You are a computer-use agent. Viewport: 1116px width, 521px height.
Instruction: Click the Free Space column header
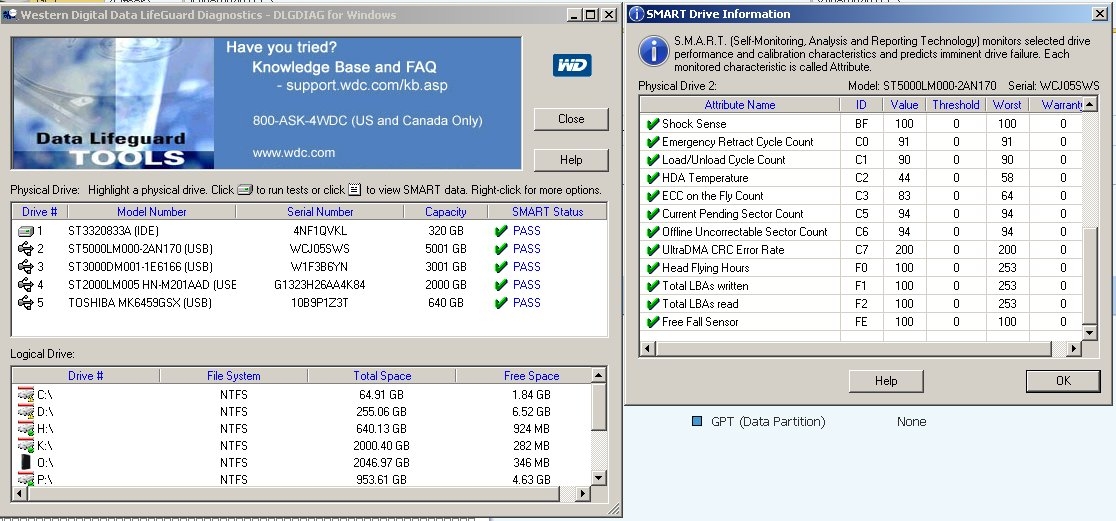532,376
